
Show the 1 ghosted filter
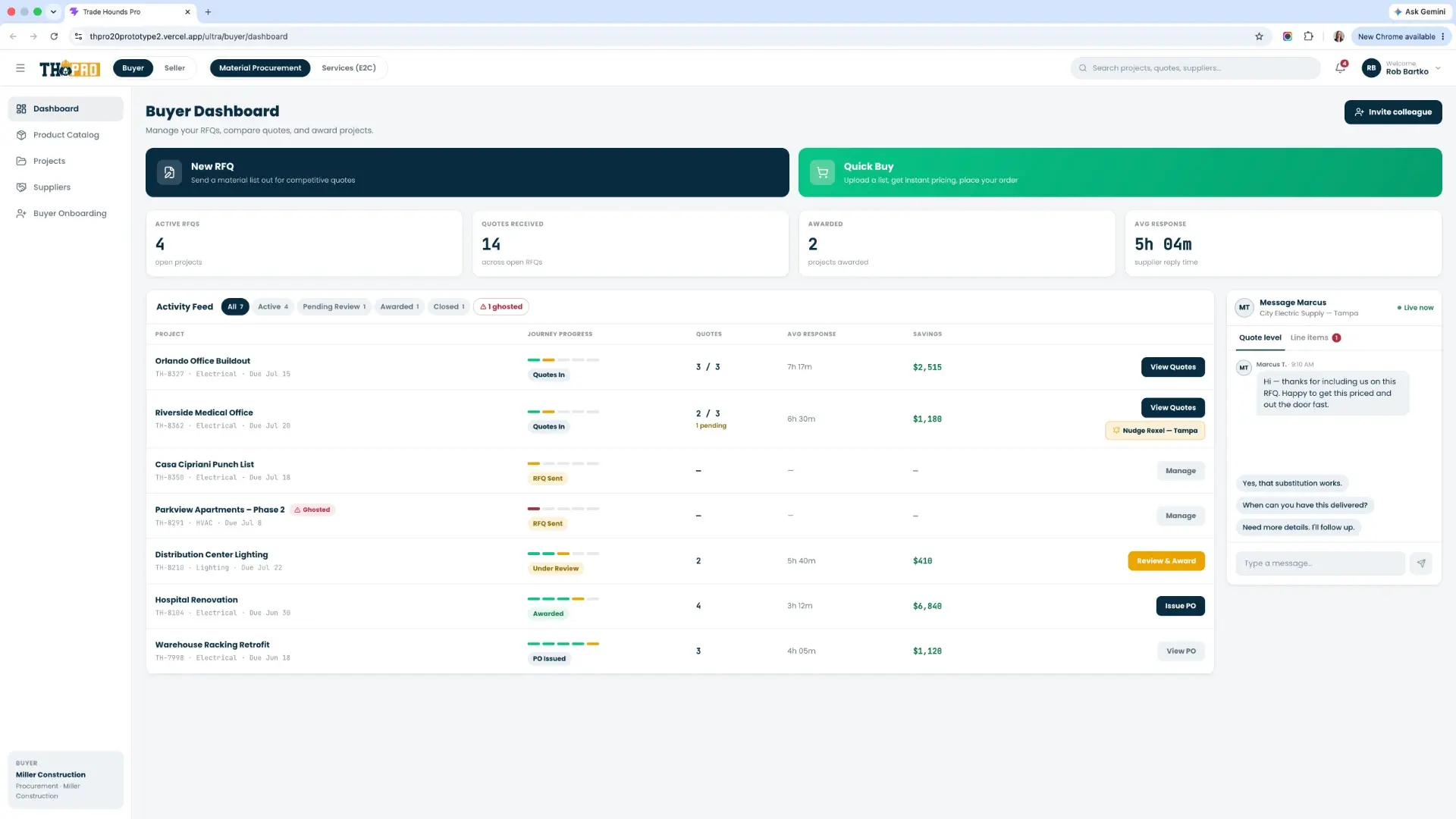click(x=501, y=307)
